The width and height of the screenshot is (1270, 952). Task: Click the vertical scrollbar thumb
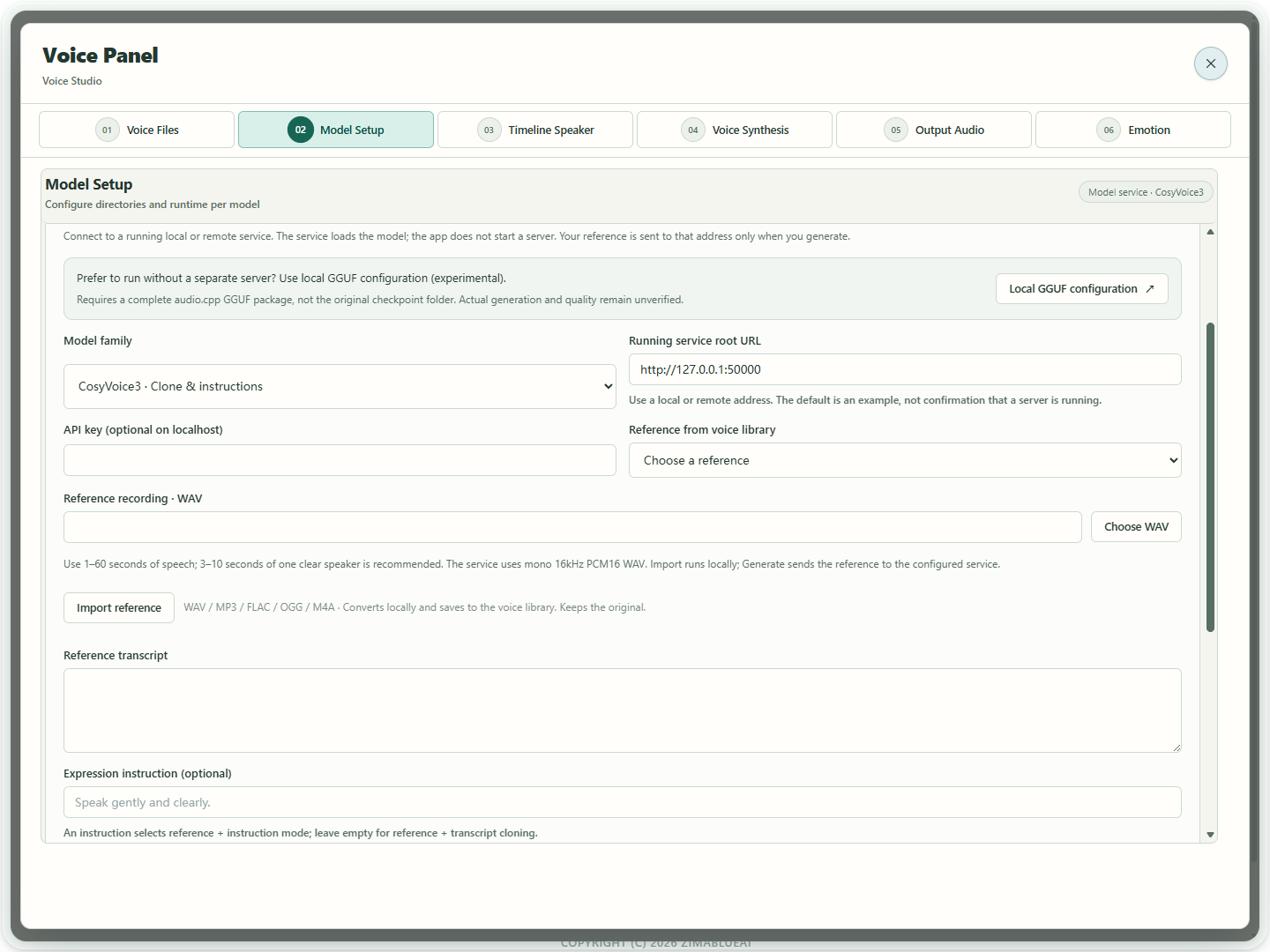point(1210,477)
